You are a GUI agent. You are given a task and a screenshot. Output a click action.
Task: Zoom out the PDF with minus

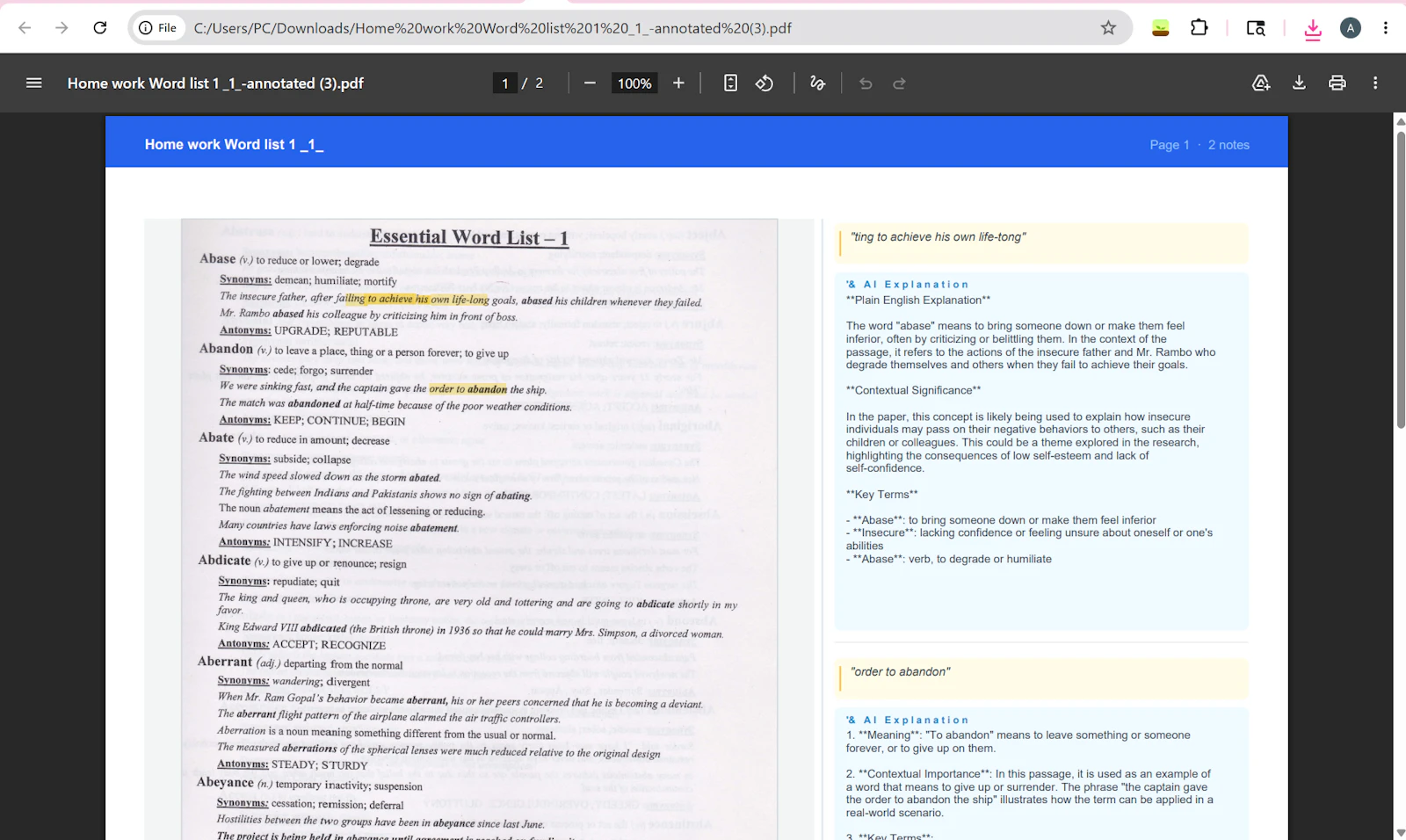(x=590, y=83)
